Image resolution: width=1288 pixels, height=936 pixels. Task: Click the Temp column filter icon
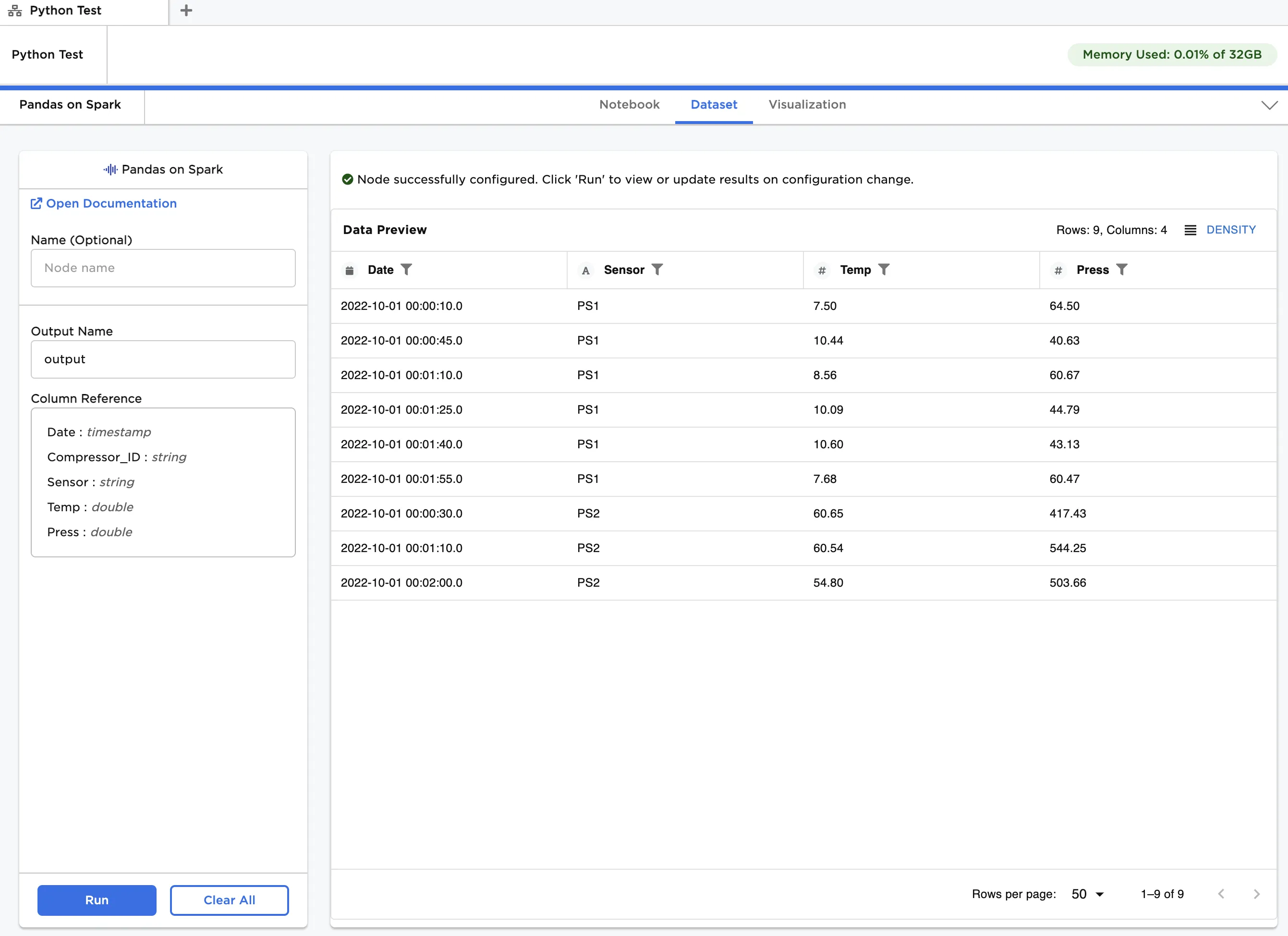pos(884,270)
